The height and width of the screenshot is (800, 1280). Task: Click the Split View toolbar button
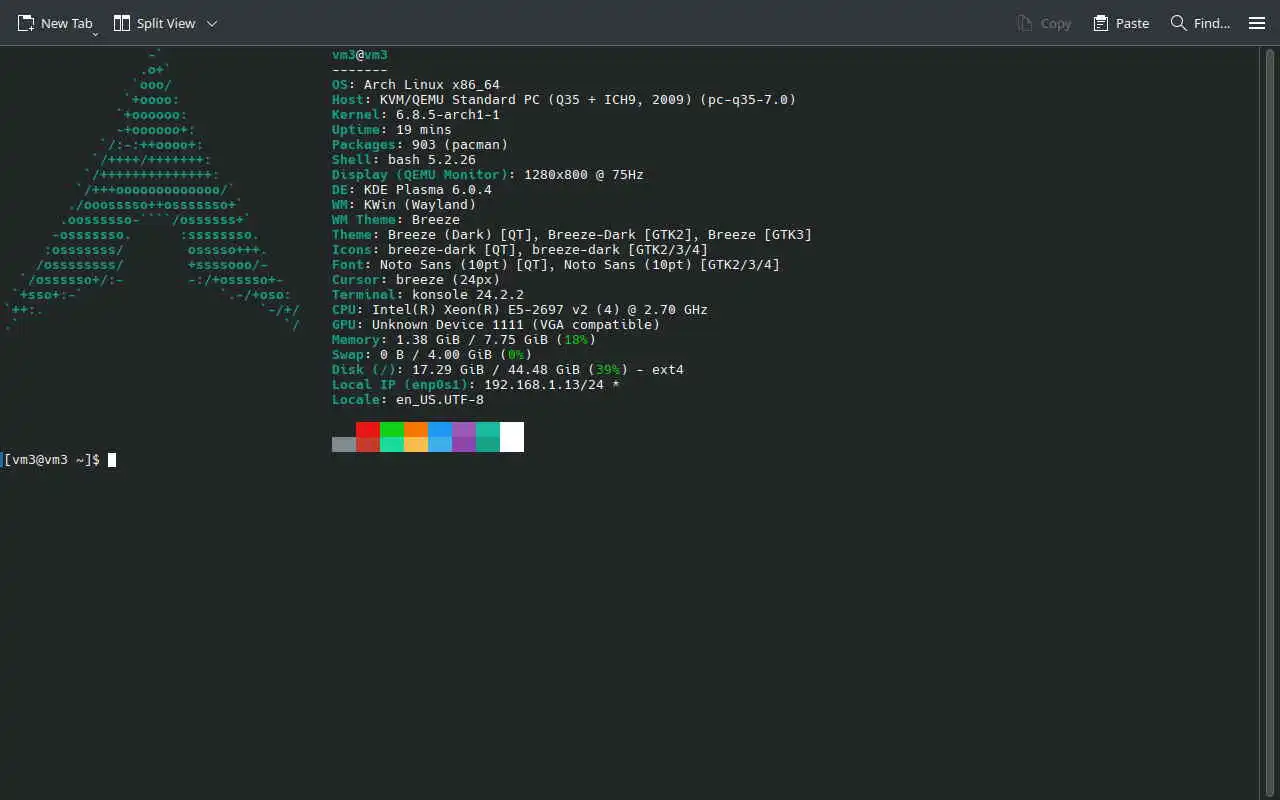[x=155, y=23]
